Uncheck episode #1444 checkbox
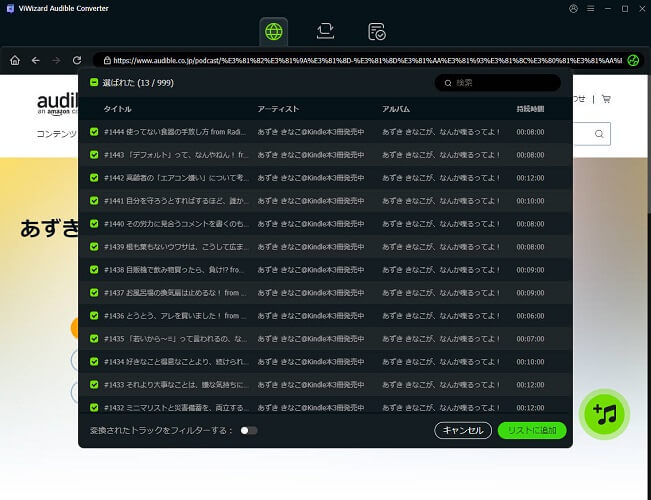 (94, 132)
